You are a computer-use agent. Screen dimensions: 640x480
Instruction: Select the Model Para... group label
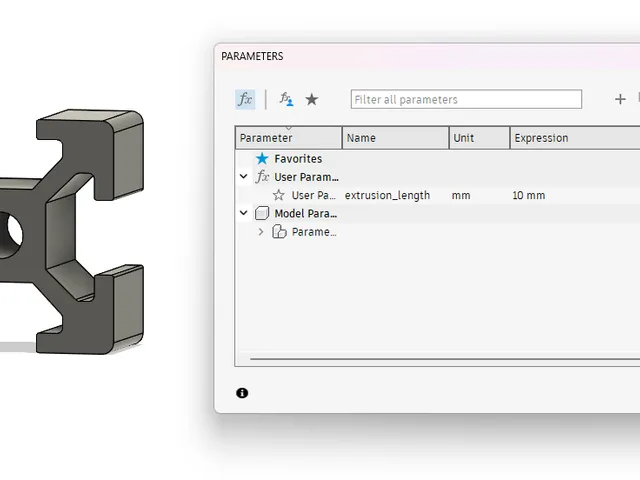click(306, 213)
